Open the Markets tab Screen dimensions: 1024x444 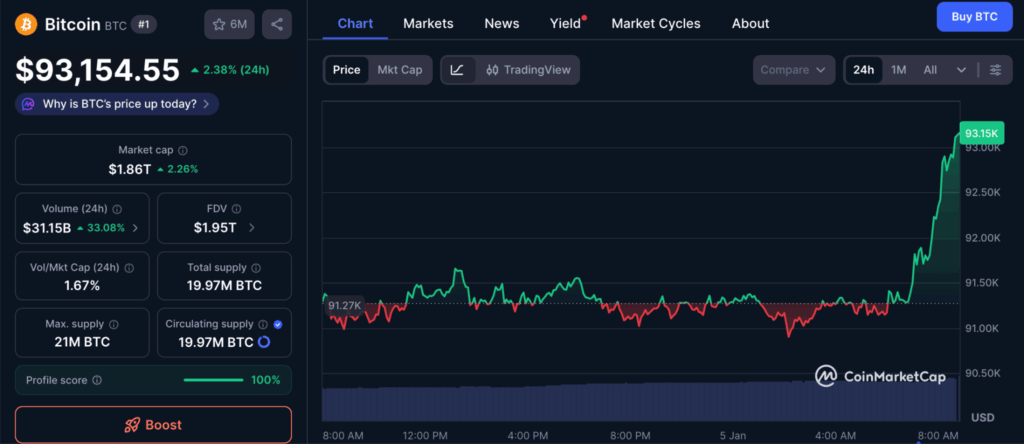pyautogui.click(x=428, y=23)
